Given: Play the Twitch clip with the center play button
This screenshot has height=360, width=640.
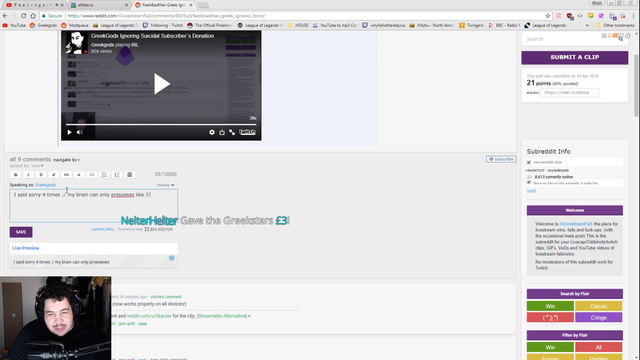Looking at the screenshot, I should 162,84.
